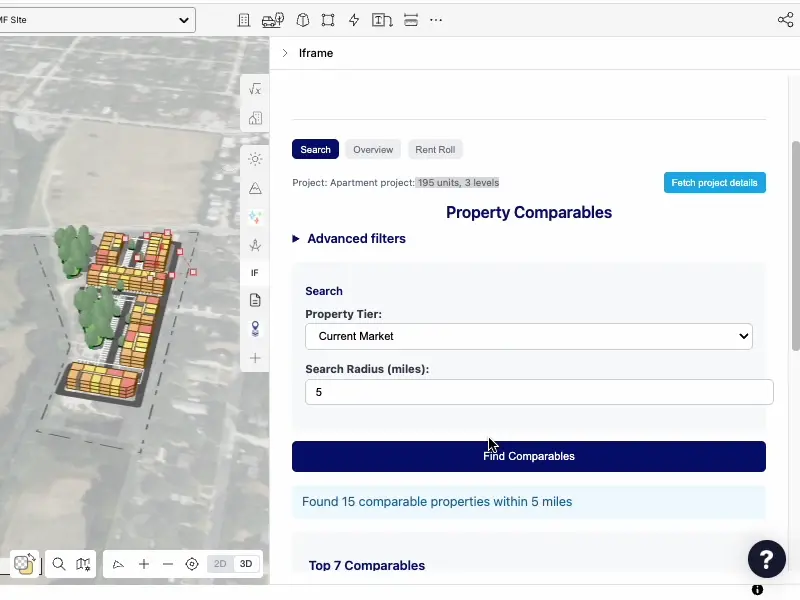Click the Find Comparables button
Image resolution: width=800 pixels, height=600 pixels.
(x=529, y=456)
